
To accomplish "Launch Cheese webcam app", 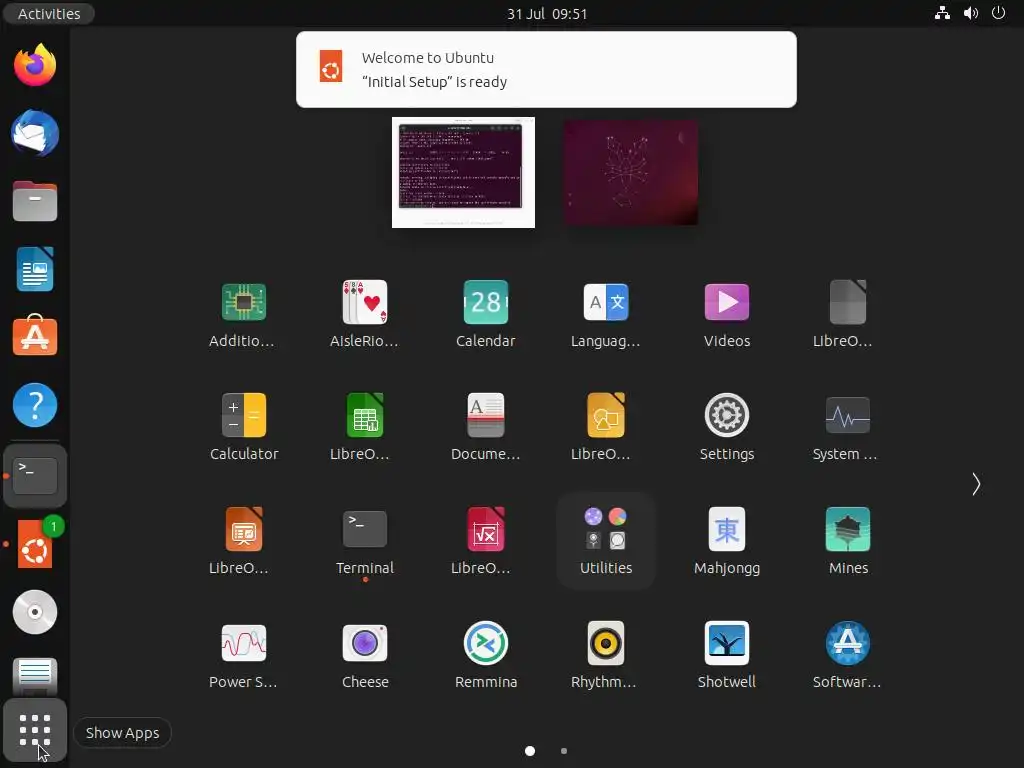I will point(364,643).
